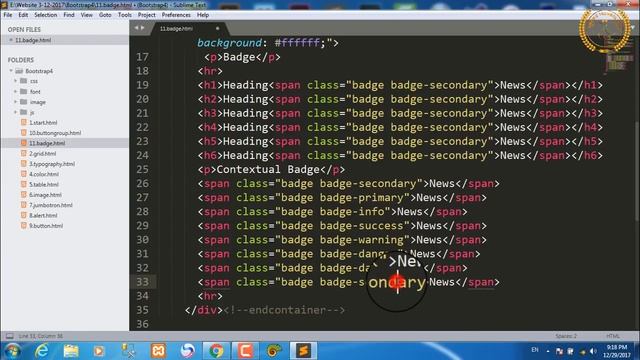Screen dimensions: 640x360
Task: Expand the image folder arrow
Action: pyautogui.click(x=16, y=102)
